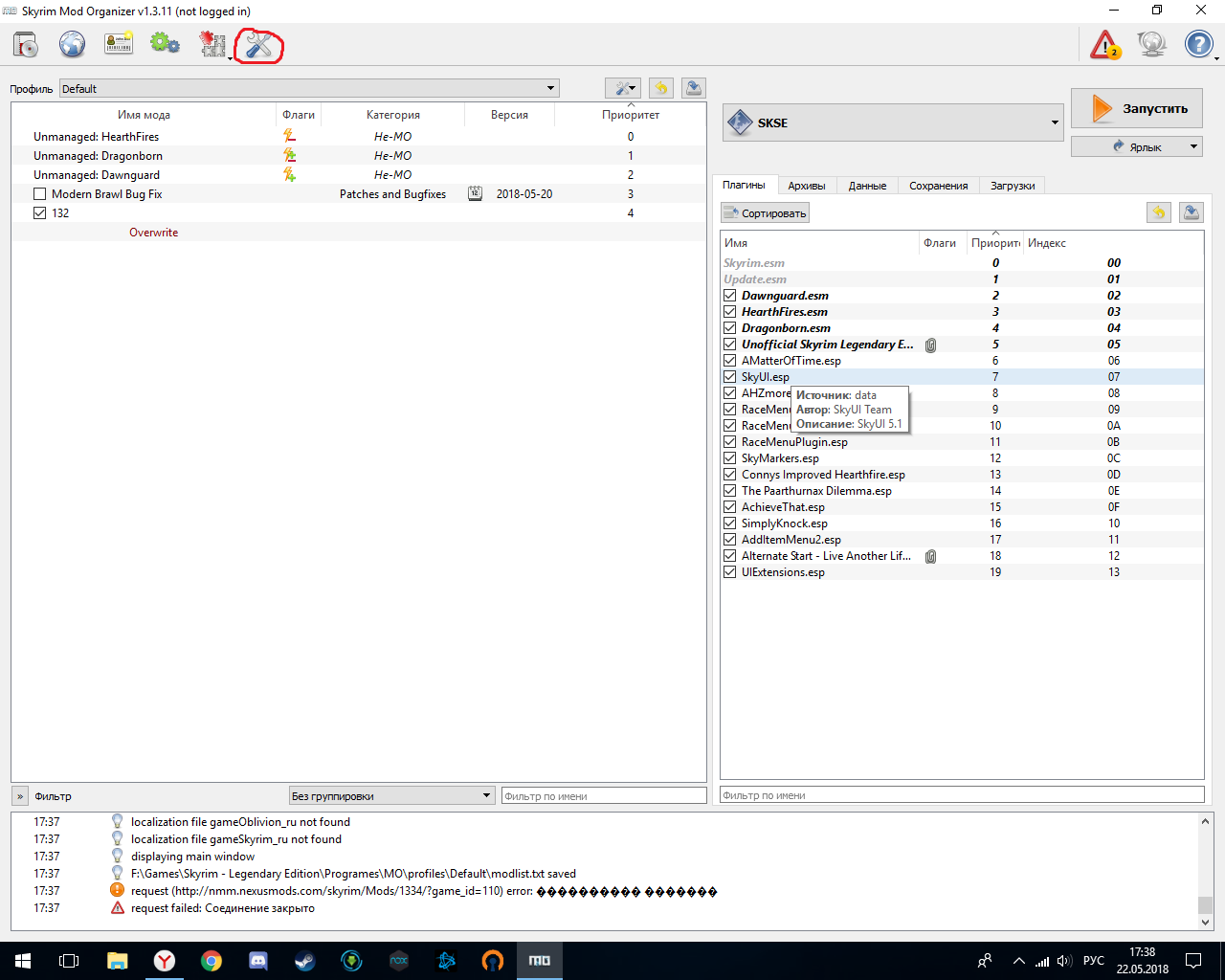Open the SKSE executable dropdown
The height and width of the screenshot is (980, 1225).
(893, 122)
